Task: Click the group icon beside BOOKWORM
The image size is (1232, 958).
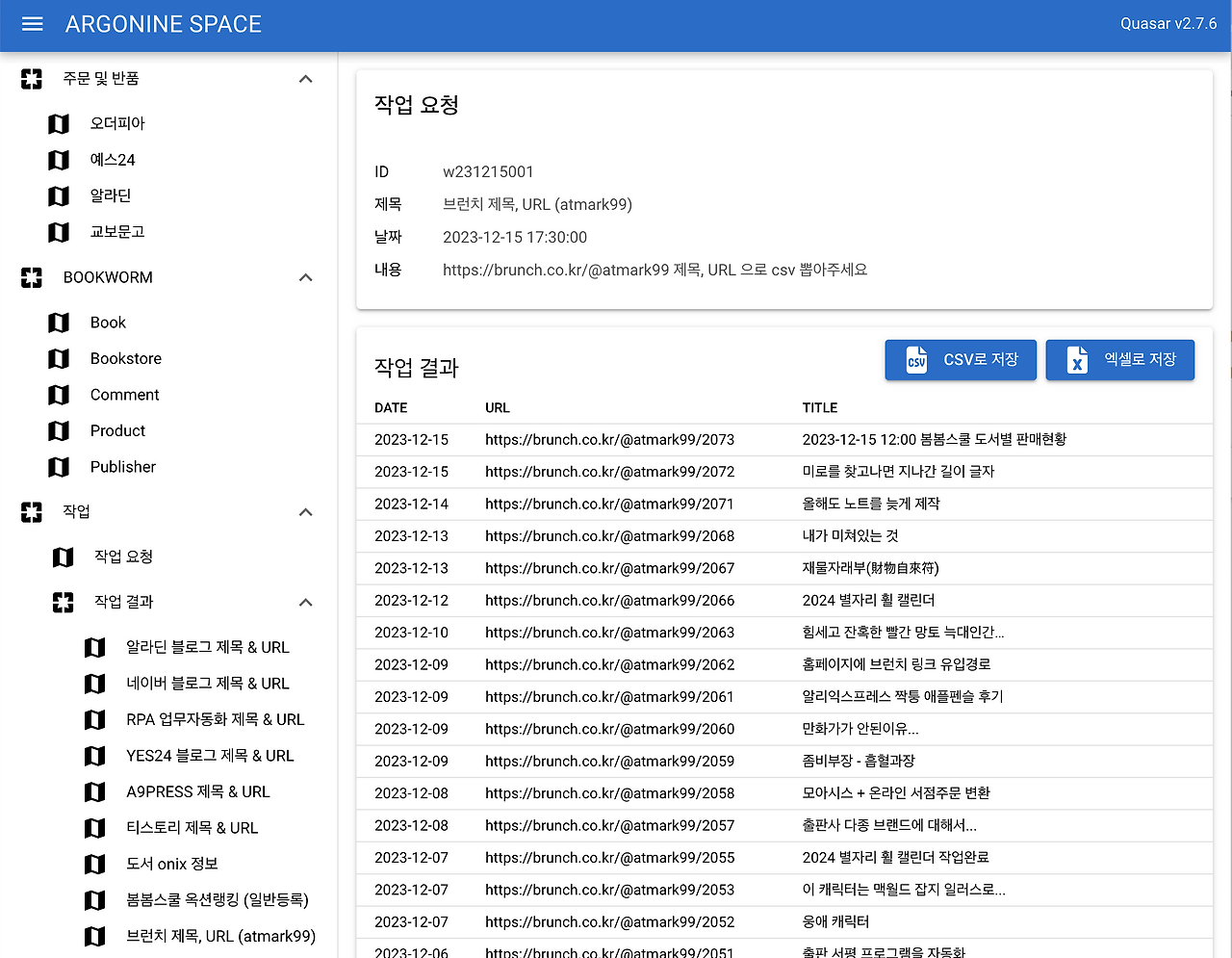Action: [x=32, y=277]
